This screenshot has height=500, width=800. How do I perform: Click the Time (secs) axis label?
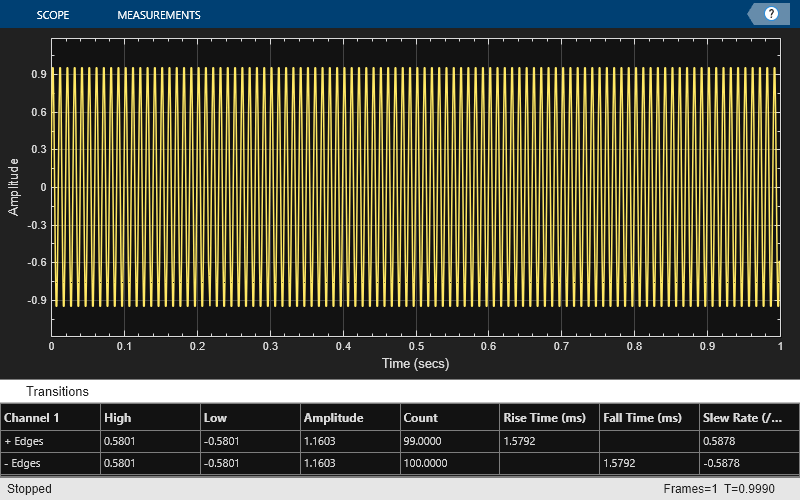415,363
